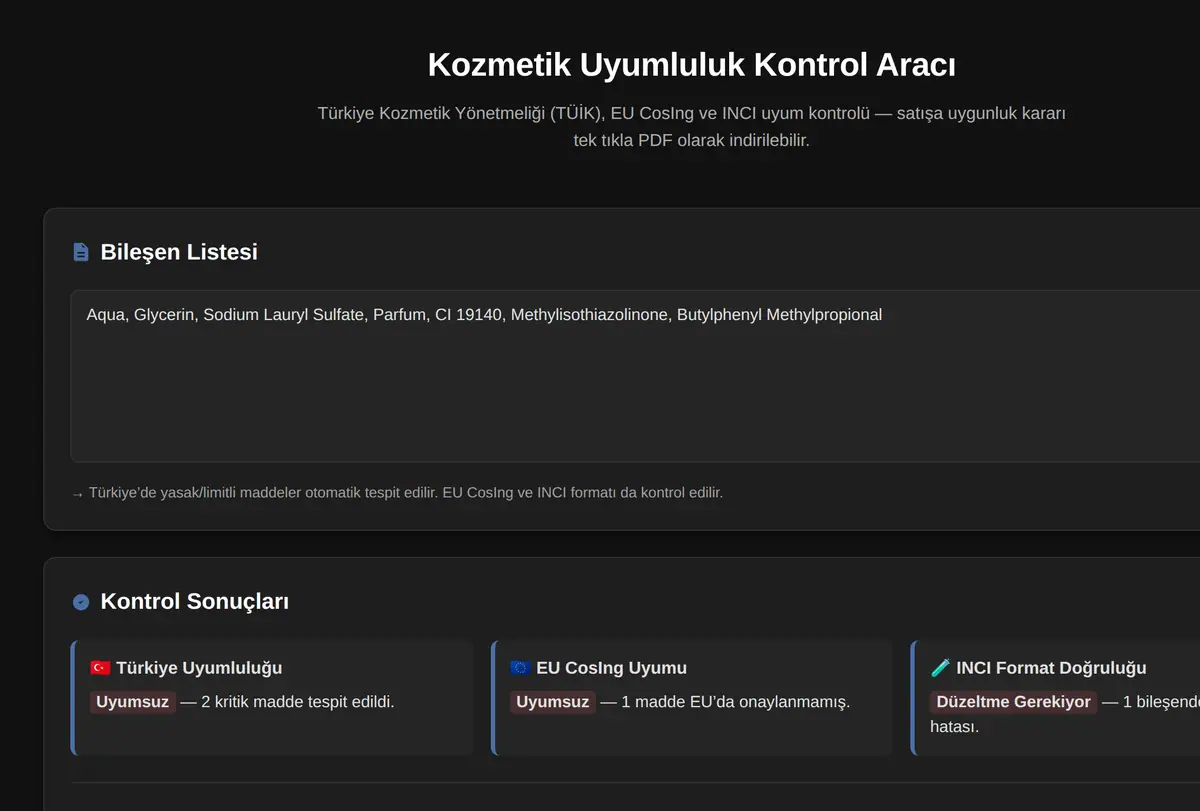Click the '2 kritik madde tespit edildi' text
Image resolution: width=1200 pixels, height=811 pixels.
click(x=298, y=702)
